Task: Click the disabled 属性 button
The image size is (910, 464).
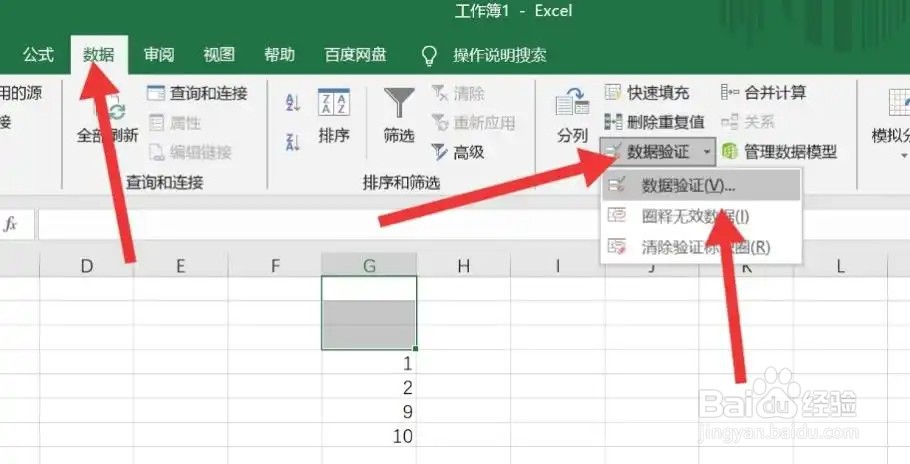Action: coord(175,122)
